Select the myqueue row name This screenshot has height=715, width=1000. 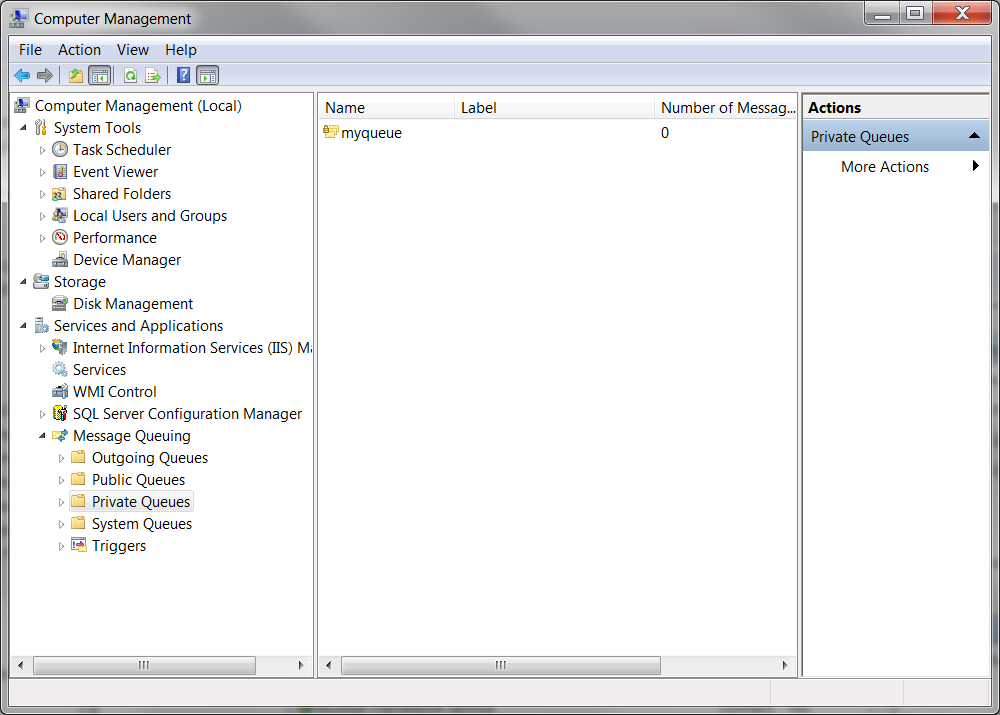371,133
